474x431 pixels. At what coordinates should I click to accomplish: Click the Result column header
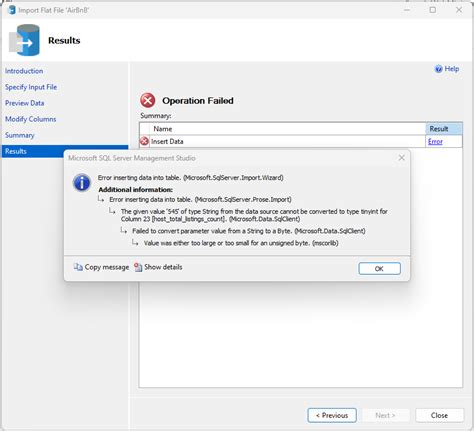(444, 129)
